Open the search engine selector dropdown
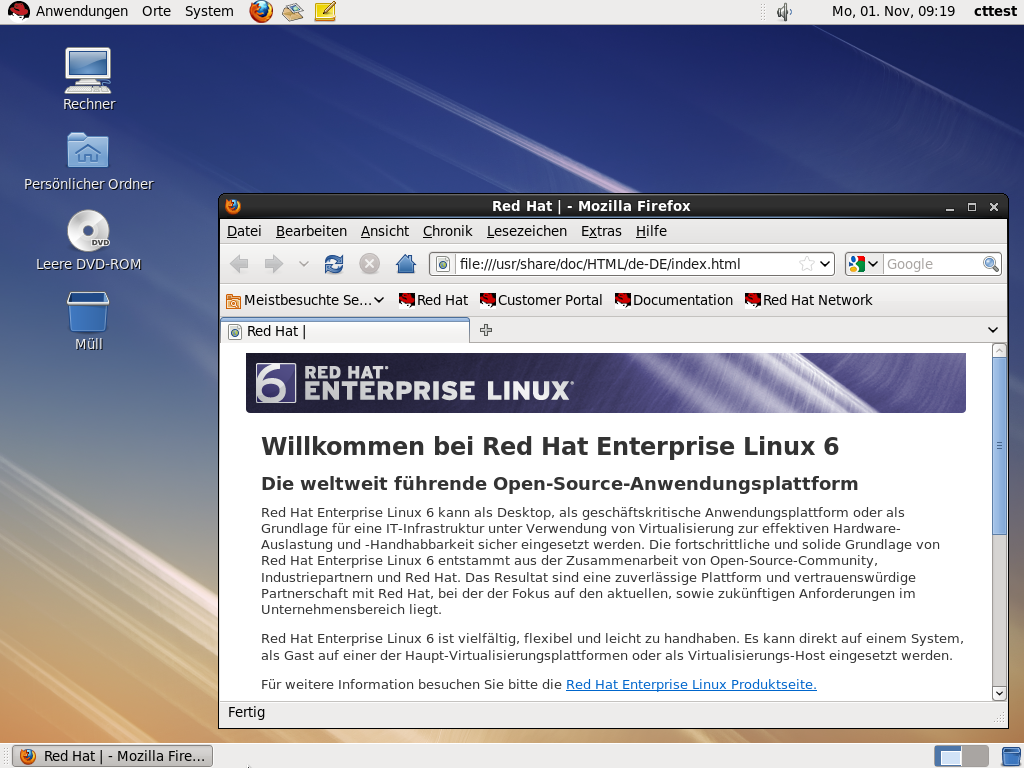 pyautogui.click(x=863, y=264)
